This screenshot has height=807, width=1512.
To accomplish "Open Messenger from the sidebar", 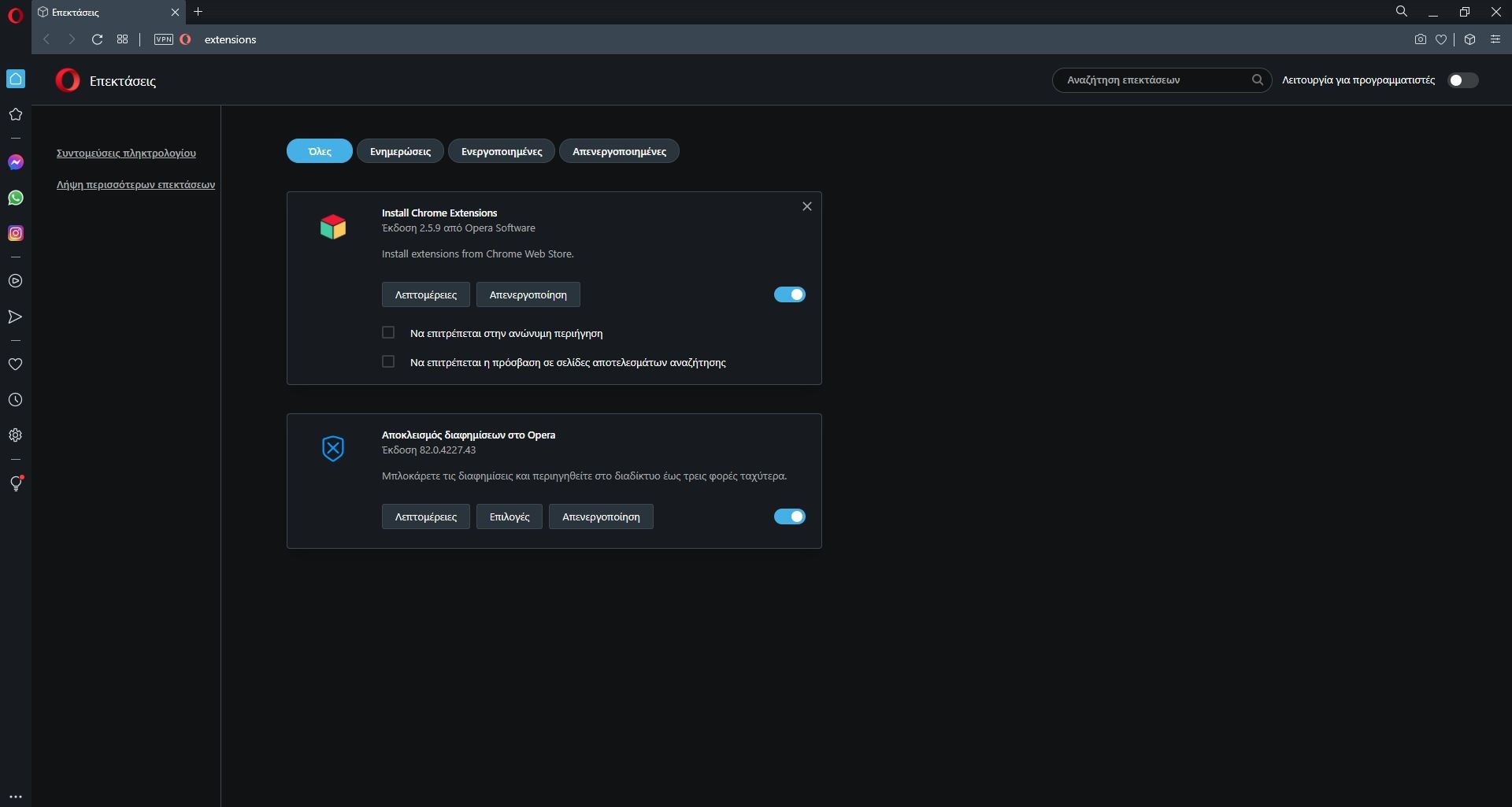I will [16, 162].
